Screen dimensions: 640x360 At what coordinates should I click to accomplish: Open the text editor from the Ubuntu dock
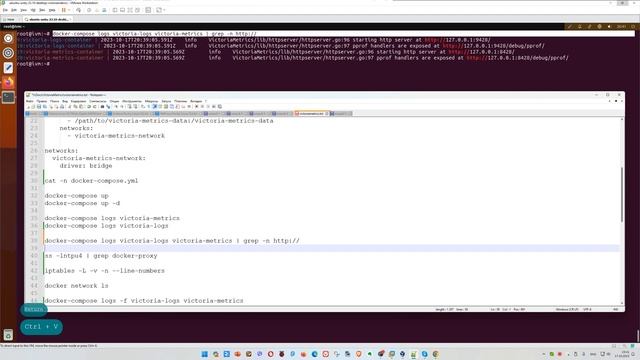point(8,68)
